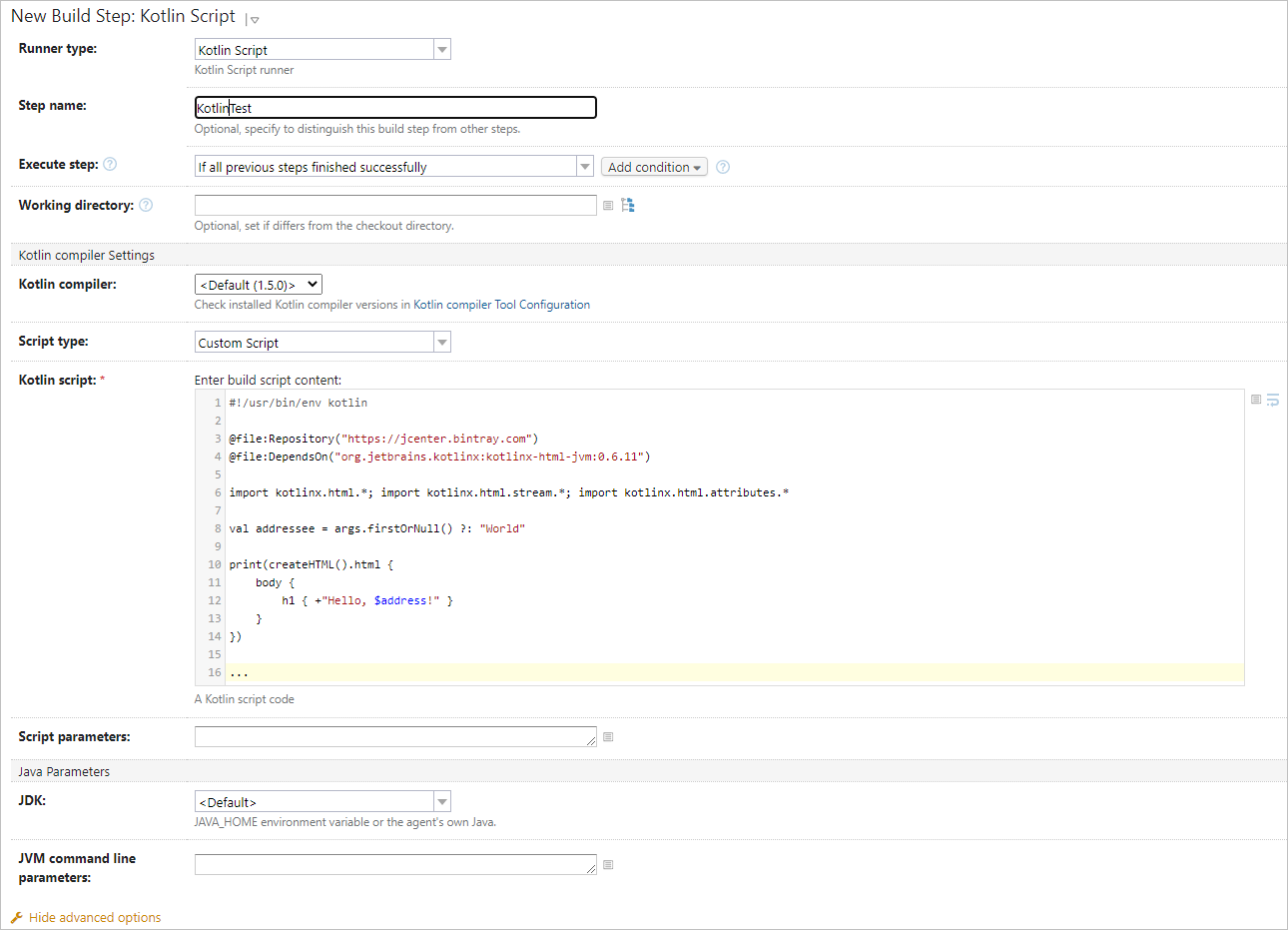Open the Add condition menu
Viewport: 1288px width, 930px height.
tap(653, 166)
